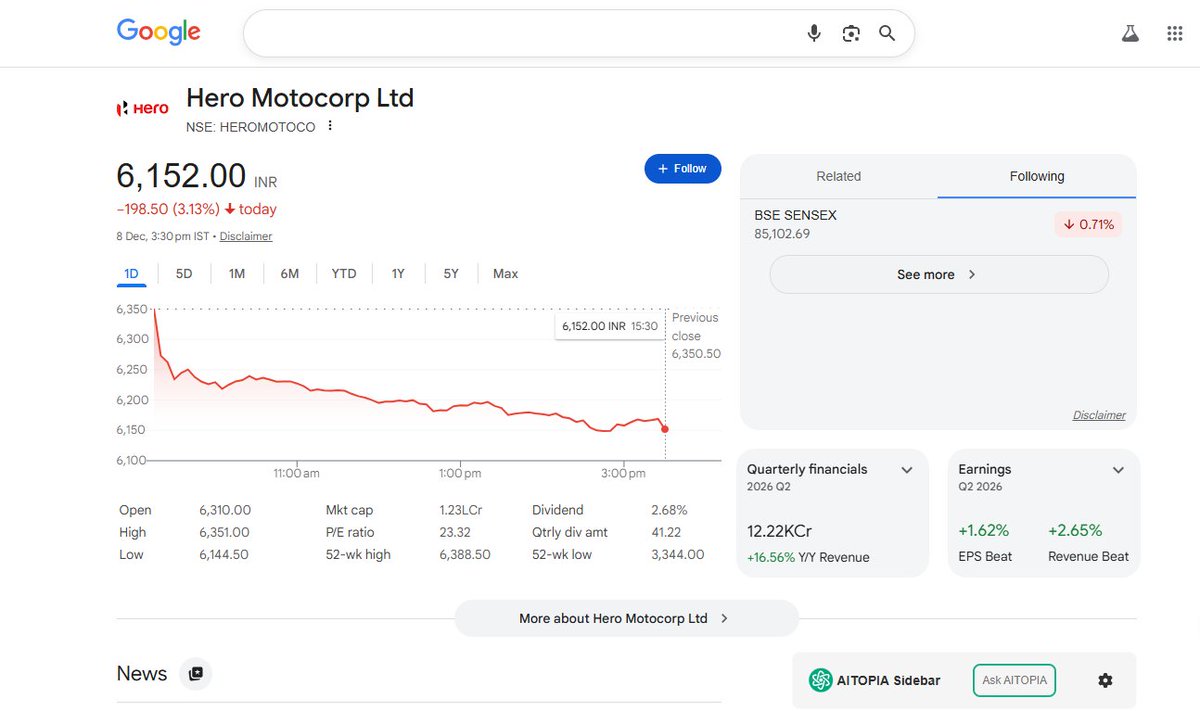
Task: Select the 1D chart range tab
Action: 132,274
